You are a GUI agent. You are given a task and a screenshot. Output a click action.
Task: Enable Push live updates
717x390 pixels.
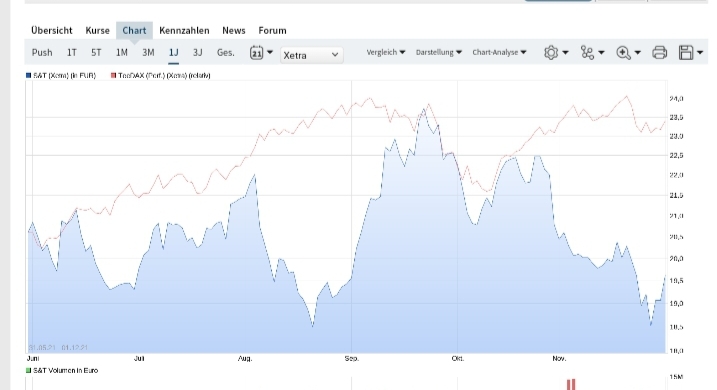click(42, 53)
